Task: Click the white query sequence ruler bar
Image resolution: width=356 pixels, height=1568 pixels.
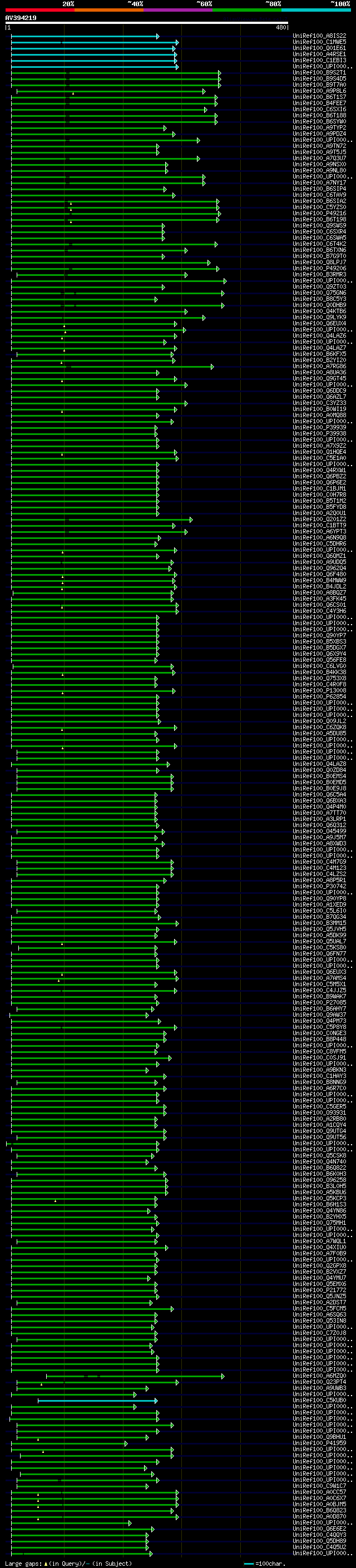Action: (x=147, y=23)
